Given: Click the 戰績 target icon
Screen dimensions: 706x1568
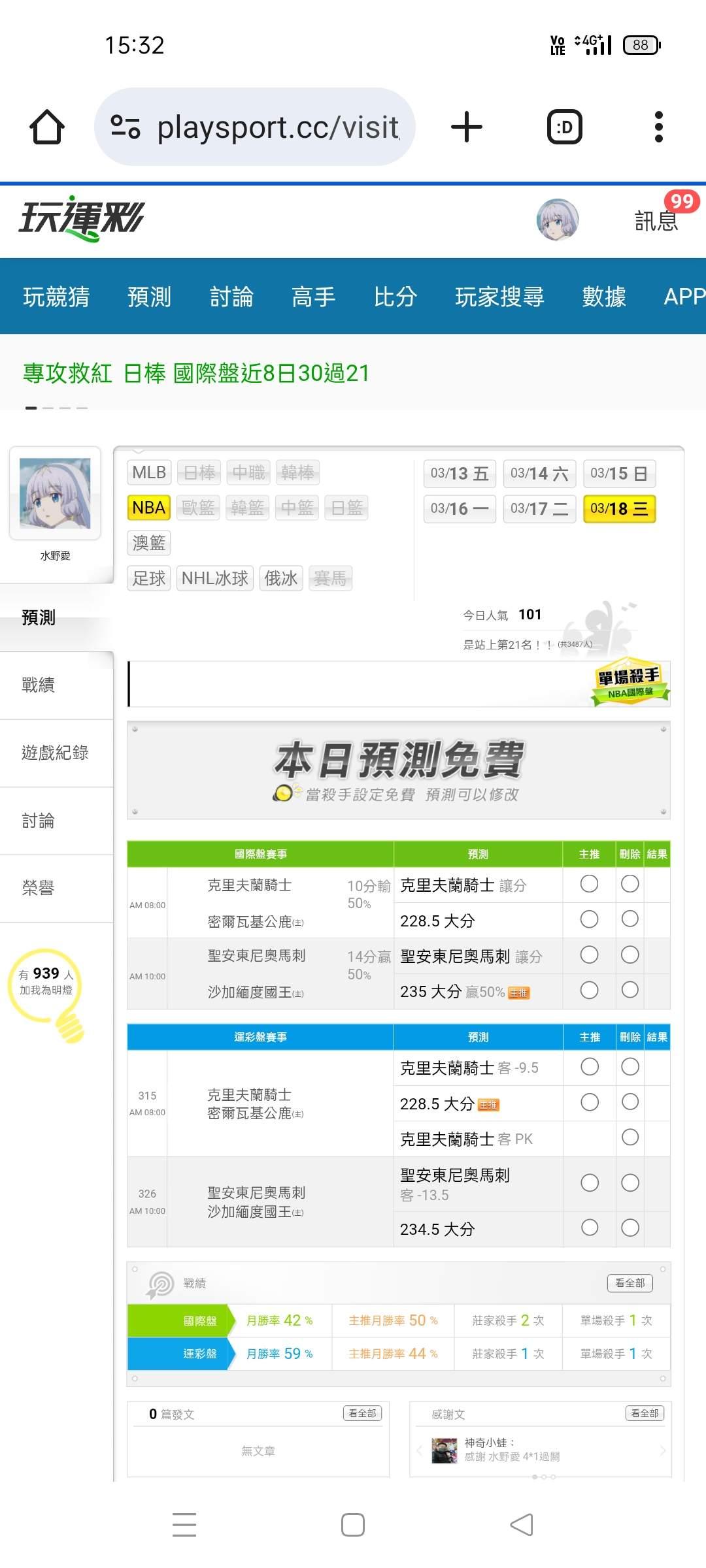Looking at the screenshot, I should click(x=160, y=1284).
